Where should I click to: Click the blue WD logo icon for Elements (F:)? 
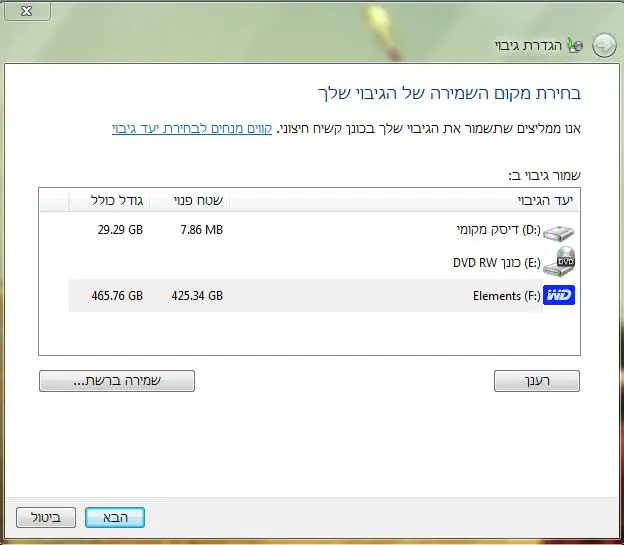[560, 296]
